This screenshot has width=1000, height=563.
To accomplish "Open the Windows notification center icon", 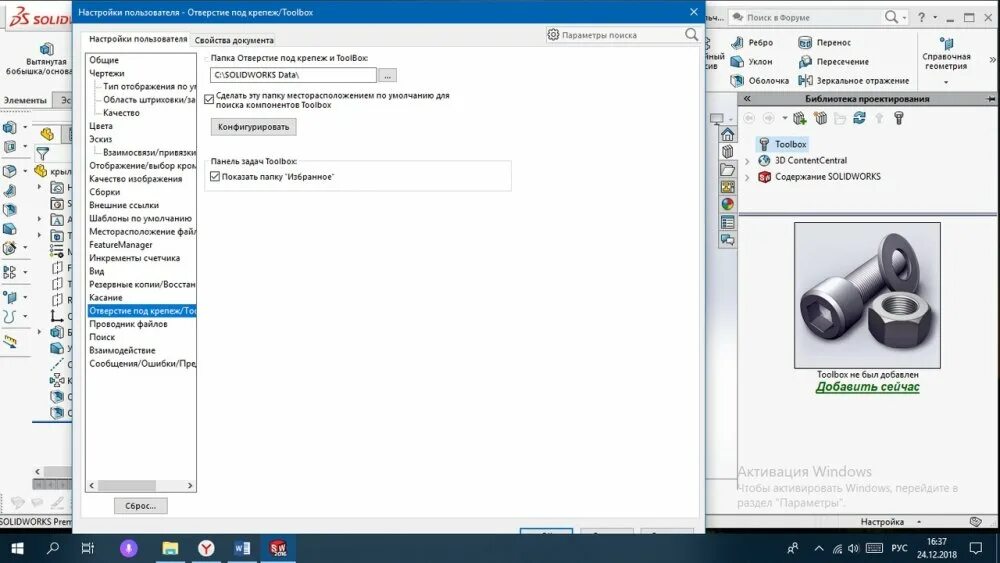I will pyautogui.click(x=976, y=548).
